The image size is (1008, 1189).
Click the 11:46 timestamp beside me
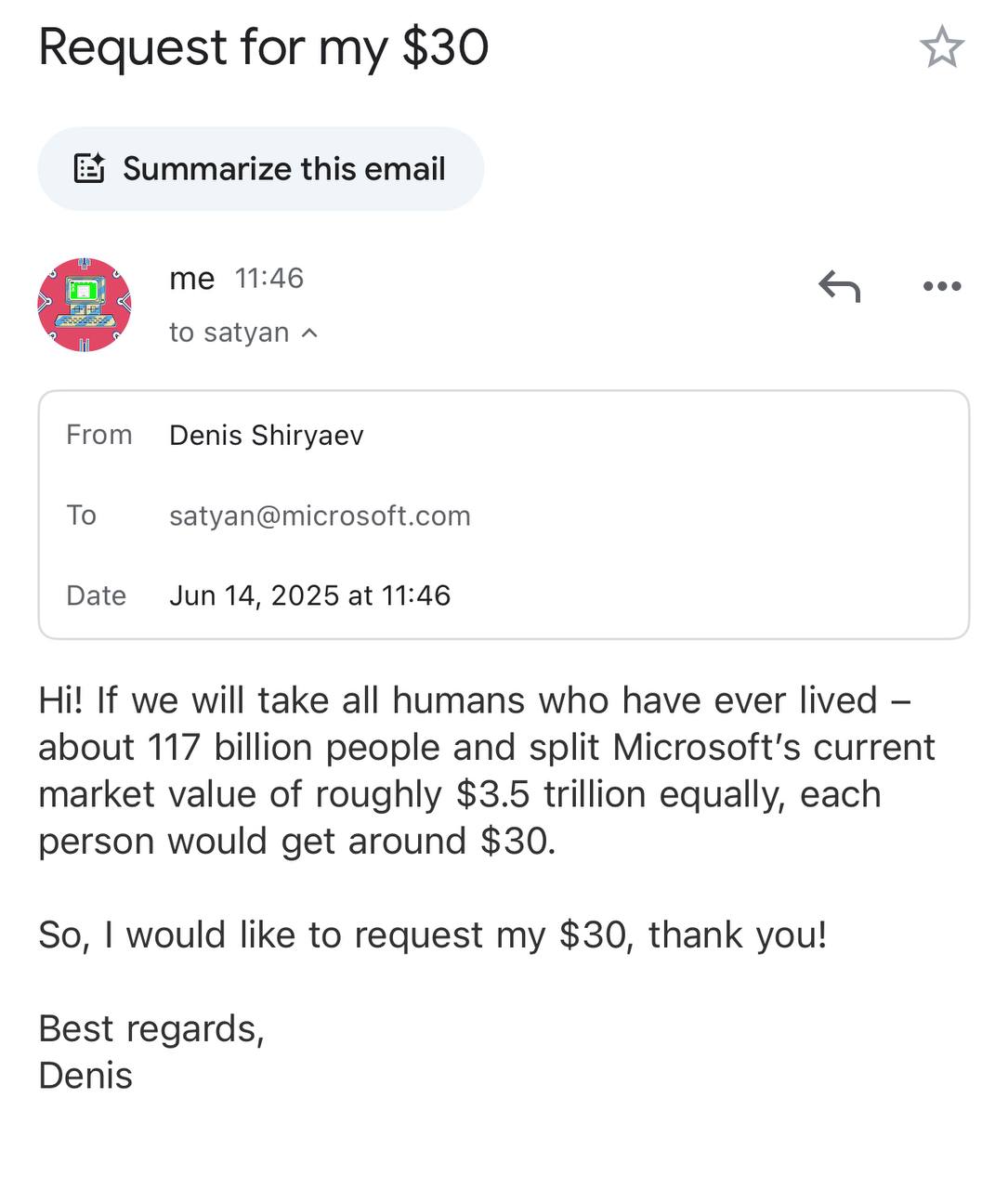pos(269,278)
